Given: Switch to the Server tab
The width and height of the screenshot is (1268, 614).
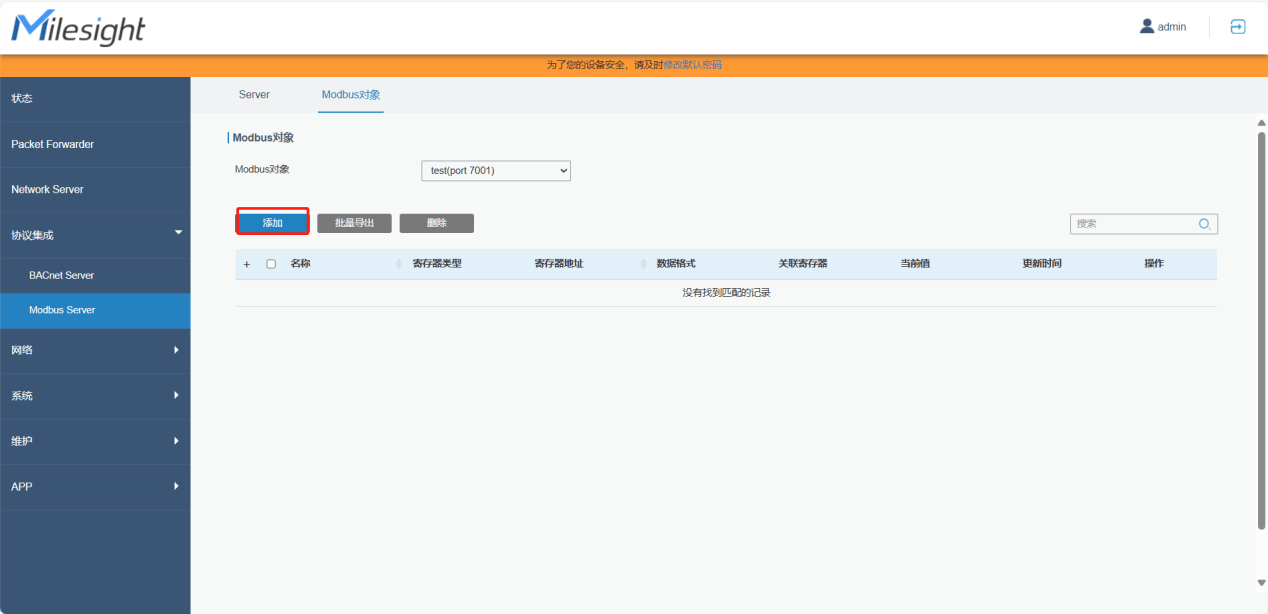Looking at the screenshot, I should coord(254,94).
